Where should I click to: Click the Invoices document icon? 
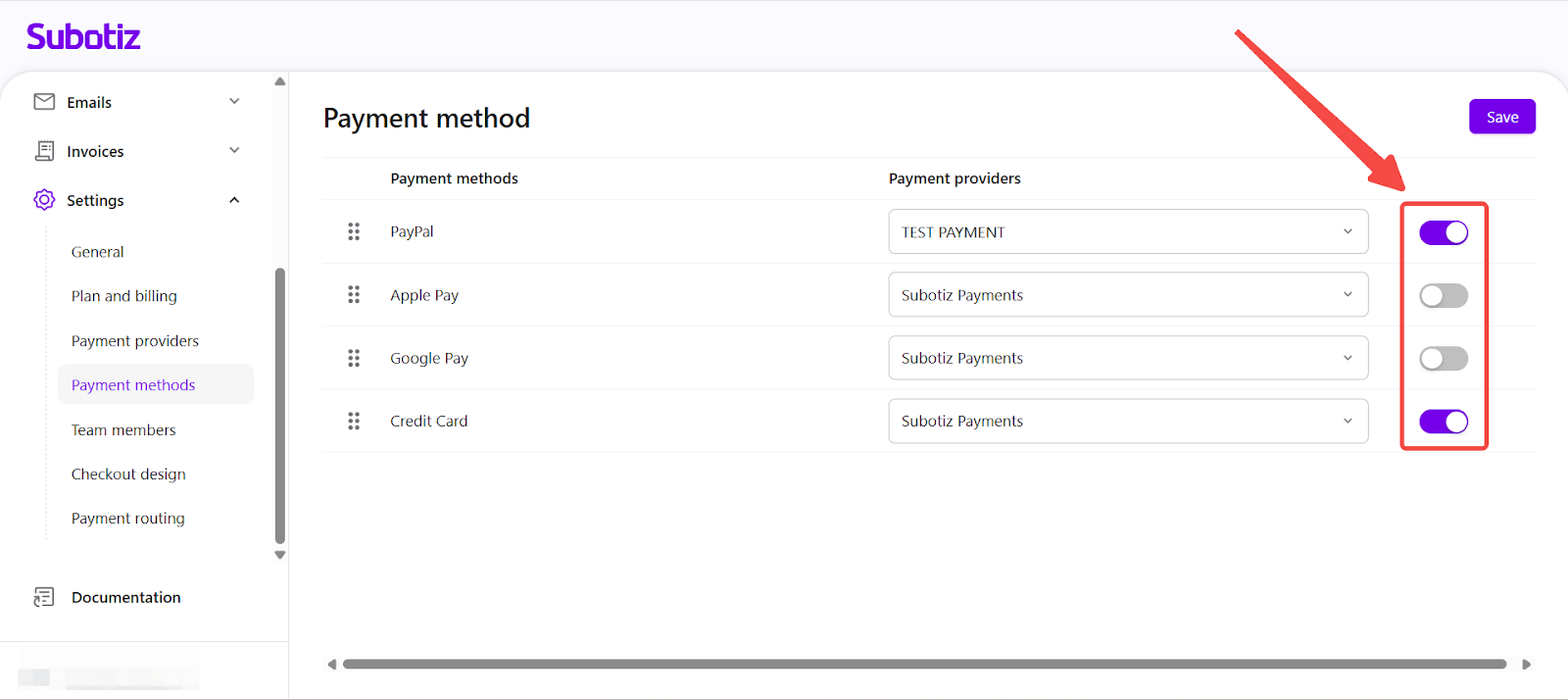tap(44, 151)
